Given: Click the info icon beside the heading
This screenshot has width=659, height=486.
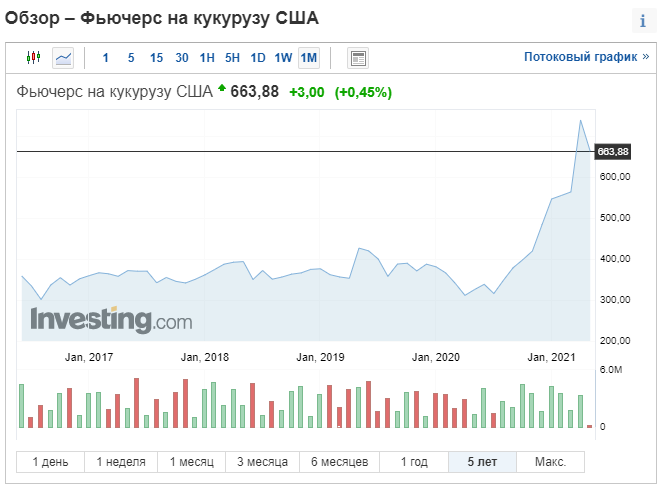Looking at the screenshot, I should [641, 22].
